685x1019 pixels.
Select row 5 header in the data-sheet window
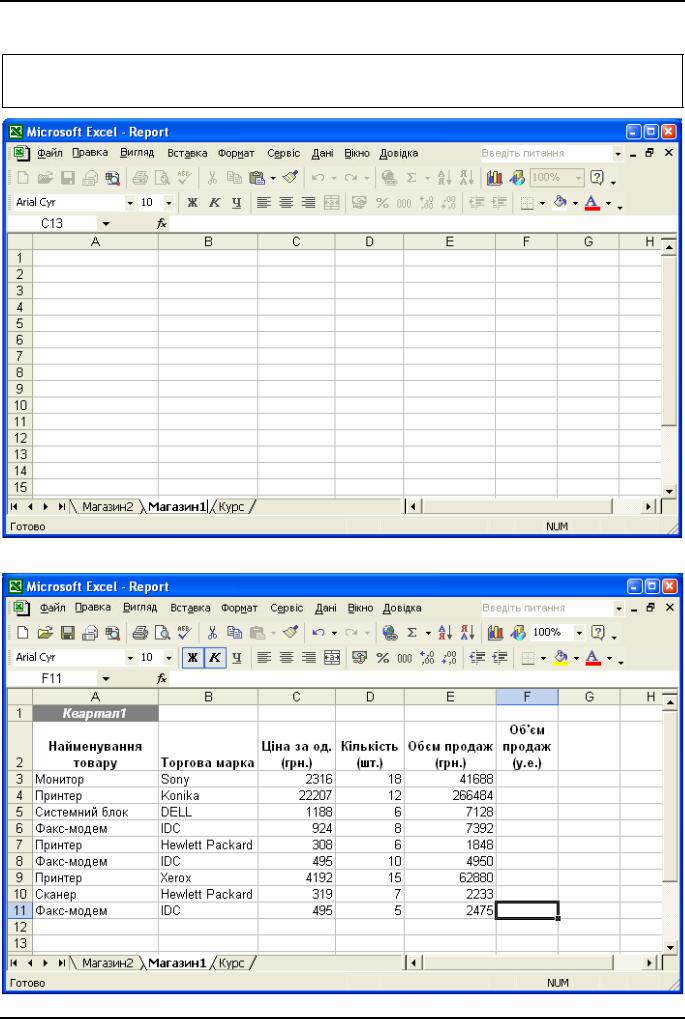[19, 812]
